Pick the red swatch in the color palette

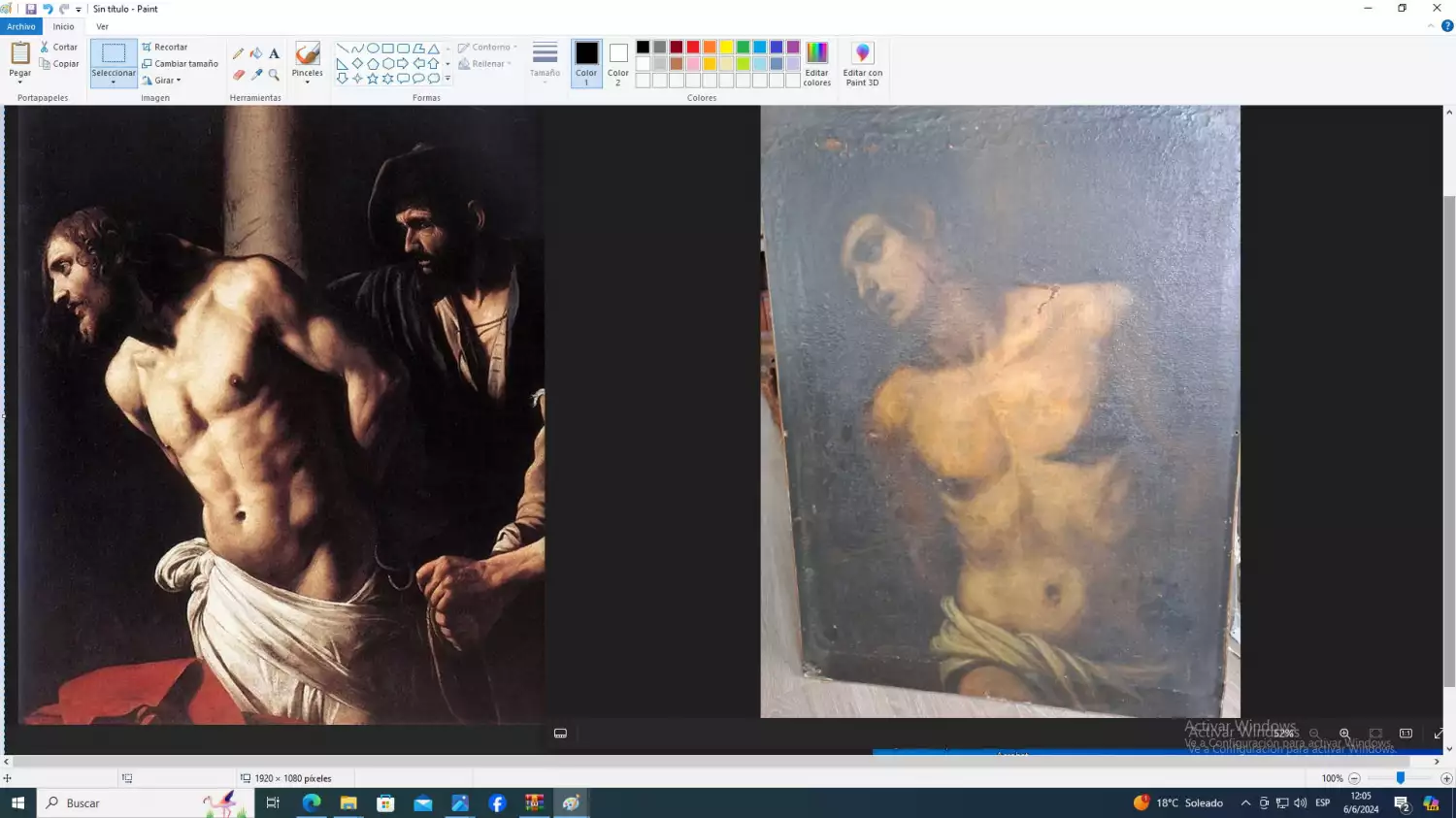(693, 48)
